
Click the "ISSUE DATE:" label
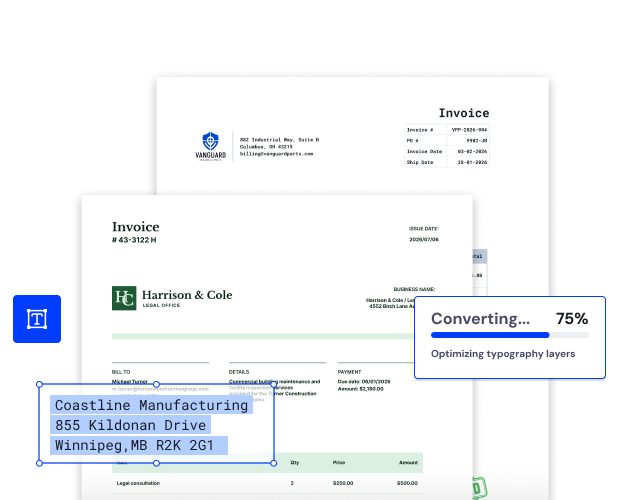coord(424,229)
